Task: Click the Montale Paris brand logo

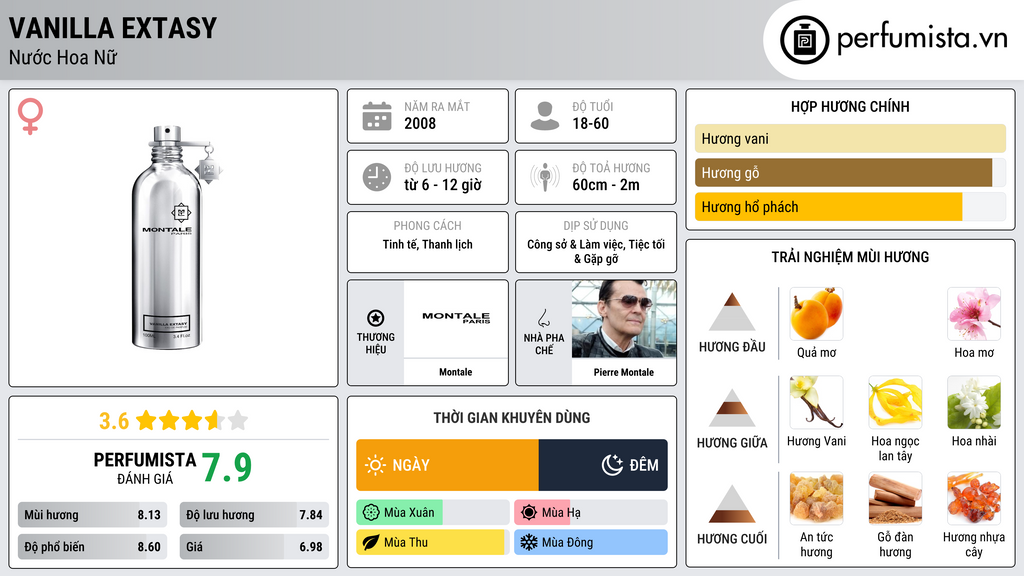Action: 456,317
